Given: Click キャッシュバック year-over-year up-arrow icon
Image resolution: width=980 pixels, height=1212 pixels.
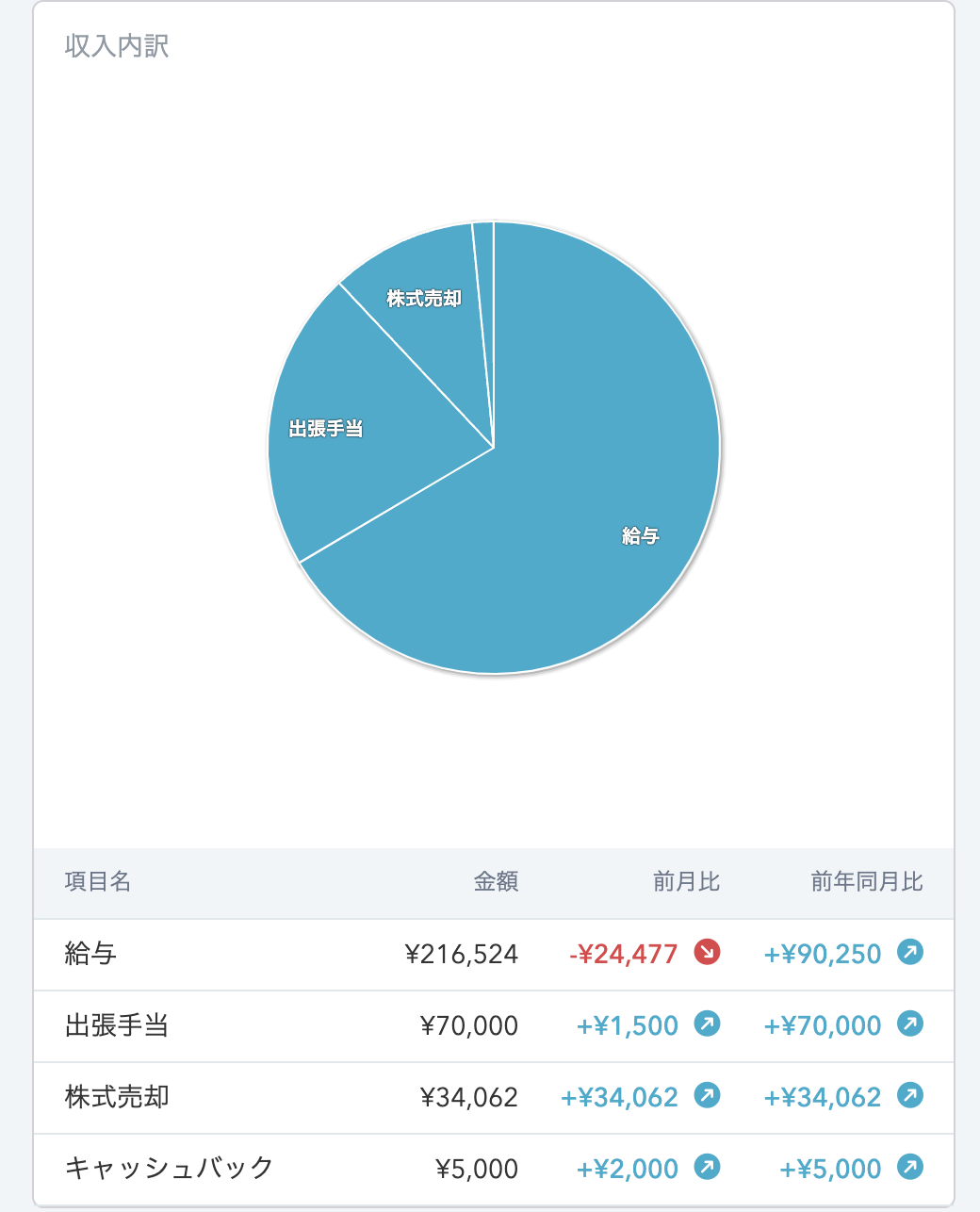Looking at the screenshot, I should [x=910, y=1168].
